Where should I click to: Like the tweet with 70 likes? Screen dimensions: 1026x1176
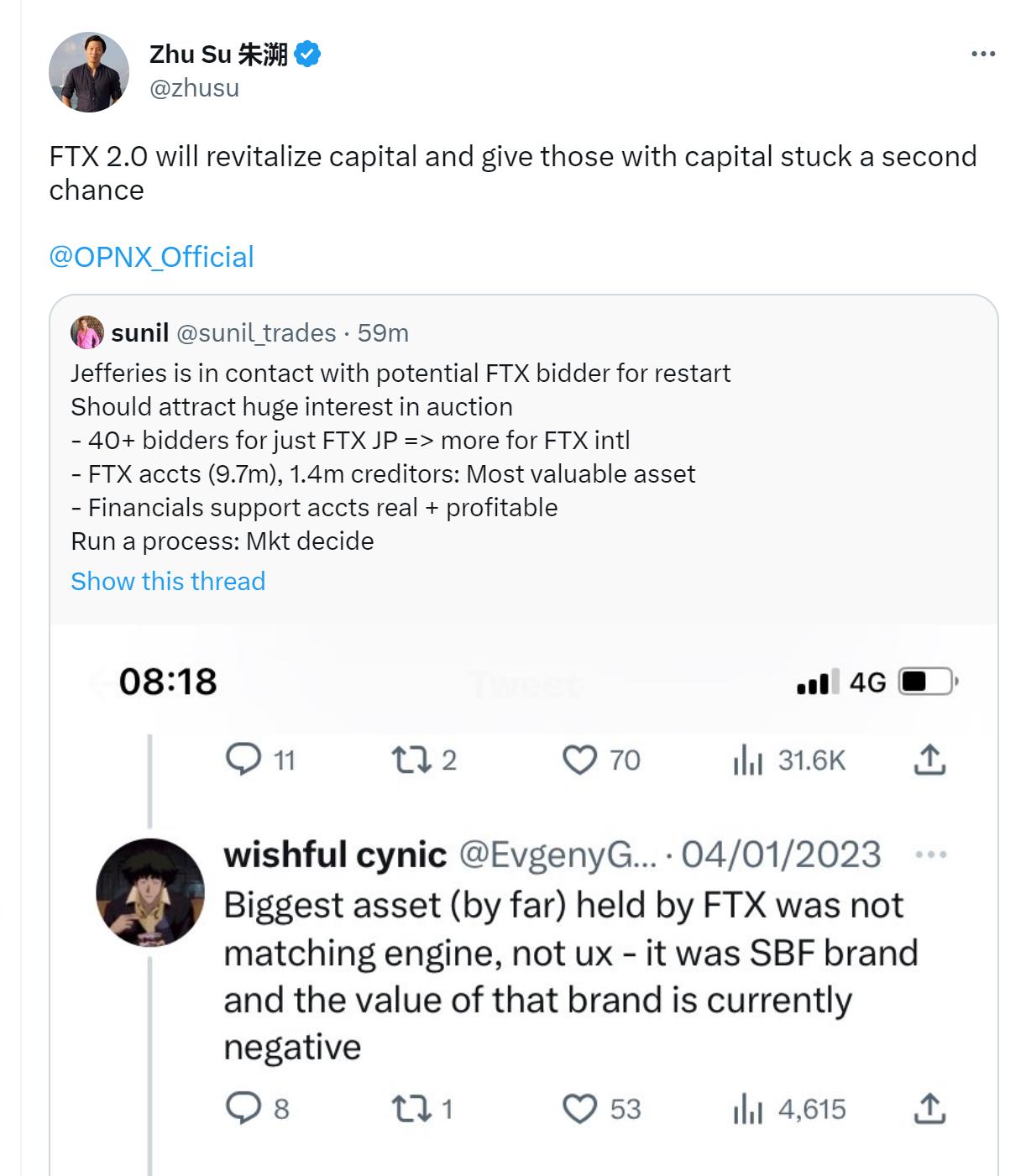tap(578, 760)
